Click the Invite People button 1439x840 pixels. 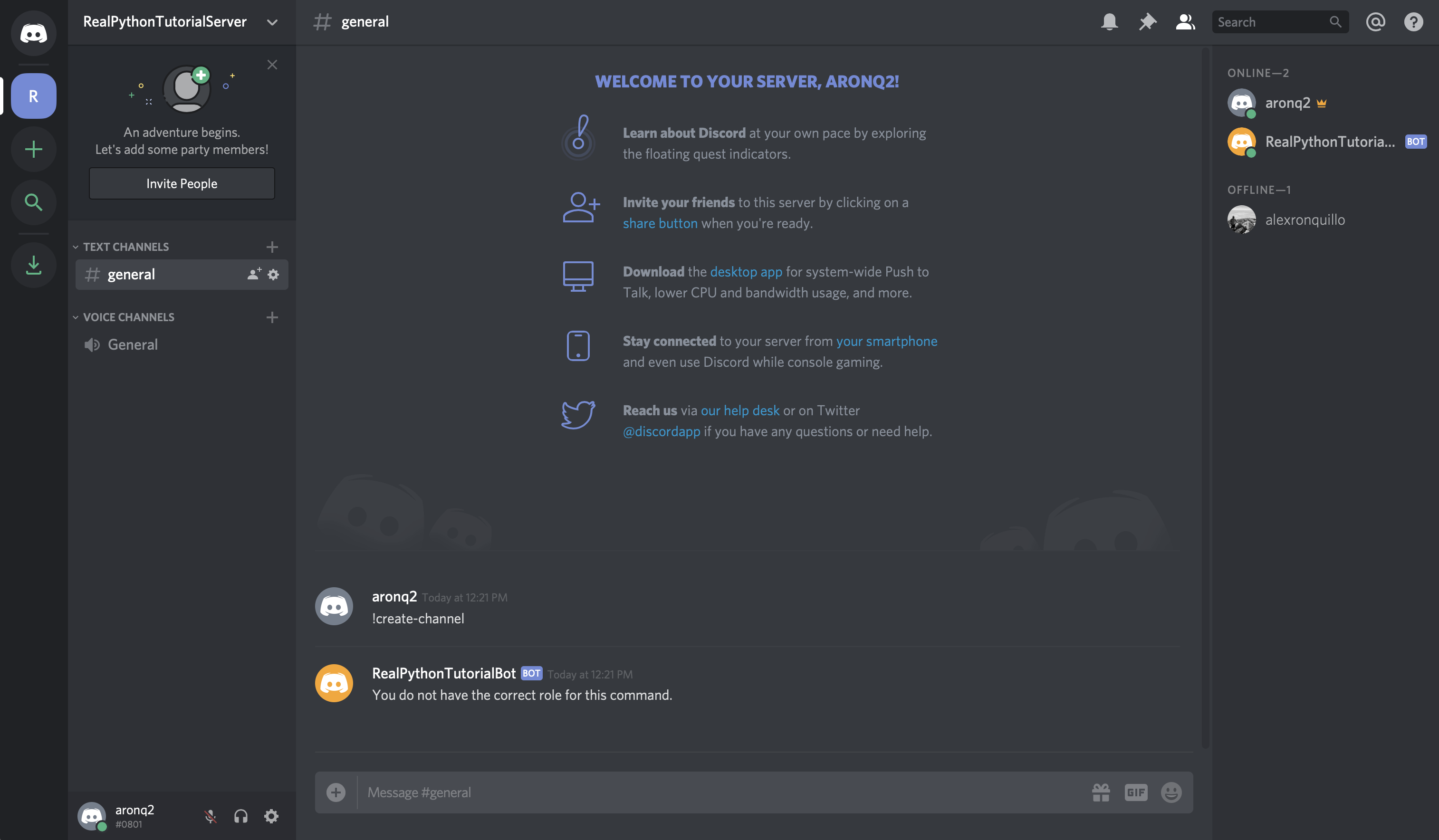[181, 183]
